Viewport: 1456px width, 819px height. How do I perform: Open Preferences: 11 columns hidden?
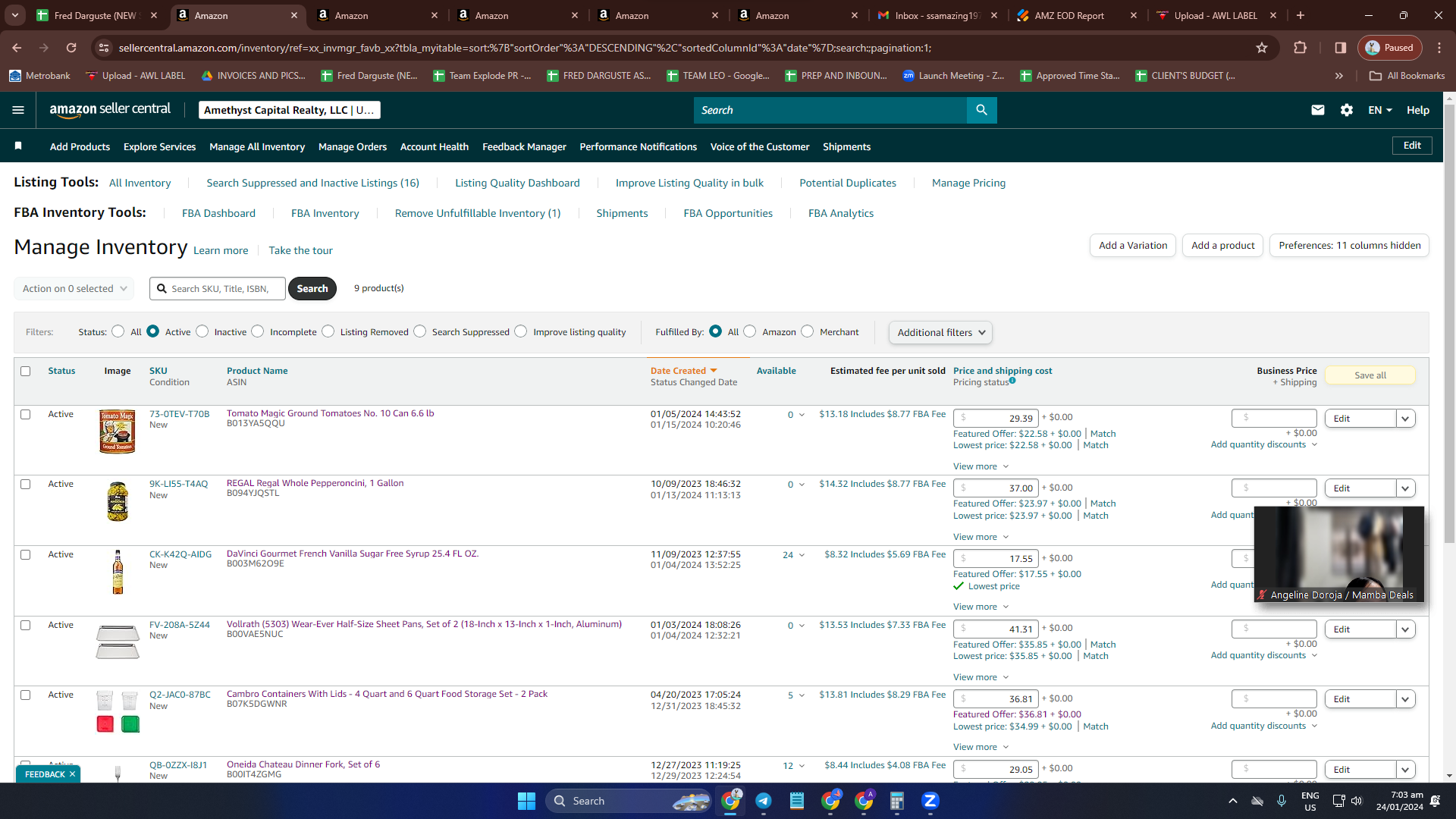1350,245
